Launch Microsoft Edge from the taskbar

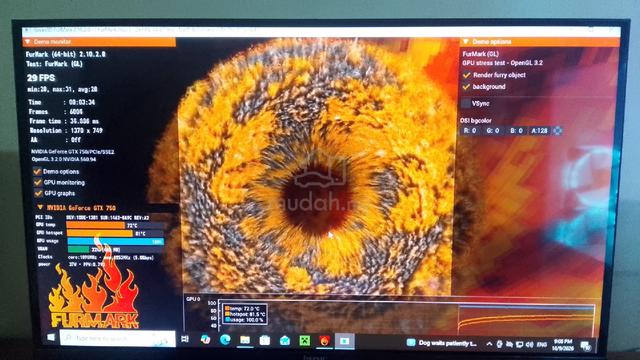point(225,340)
